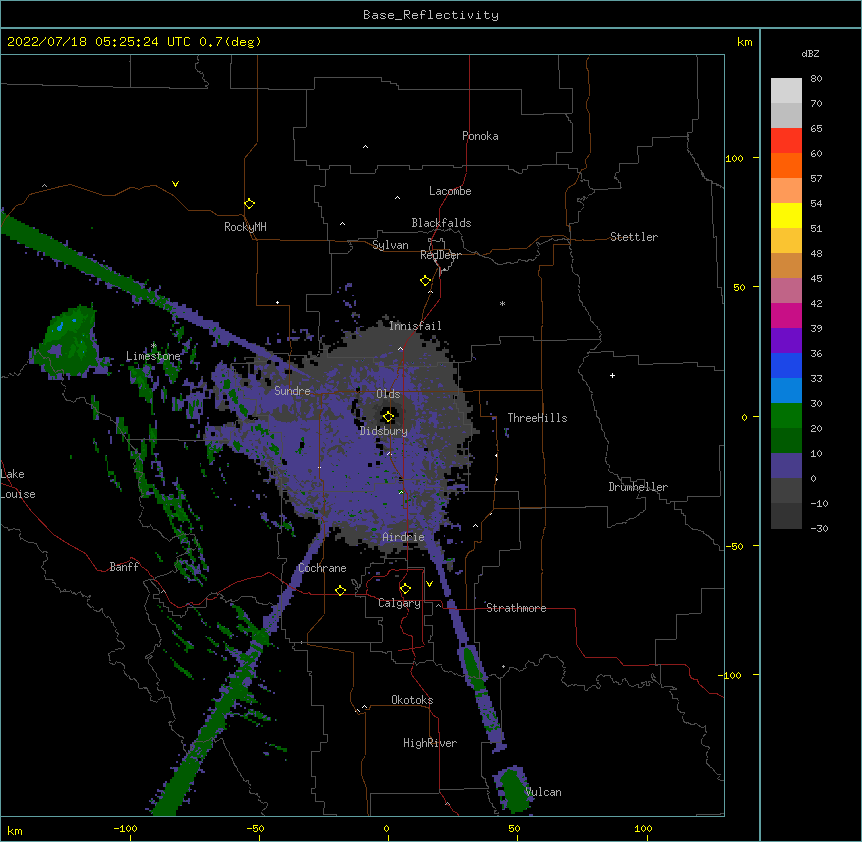The height and width of the screenshot is (842, 862).
Task: Select the slate purple 0-10 dBZ legend swatch
Action: click(786, 466)
